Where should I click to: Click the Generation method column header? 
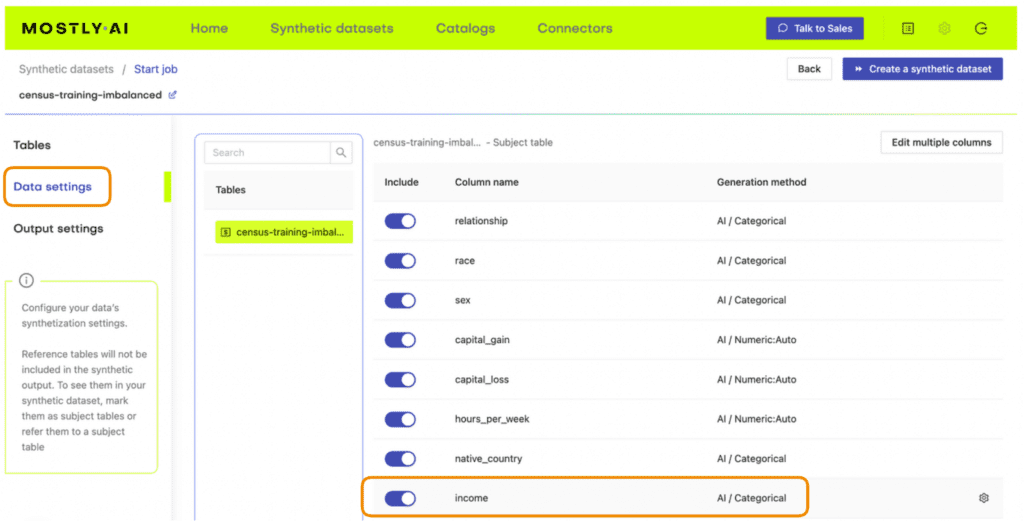(x=761, y=182)
